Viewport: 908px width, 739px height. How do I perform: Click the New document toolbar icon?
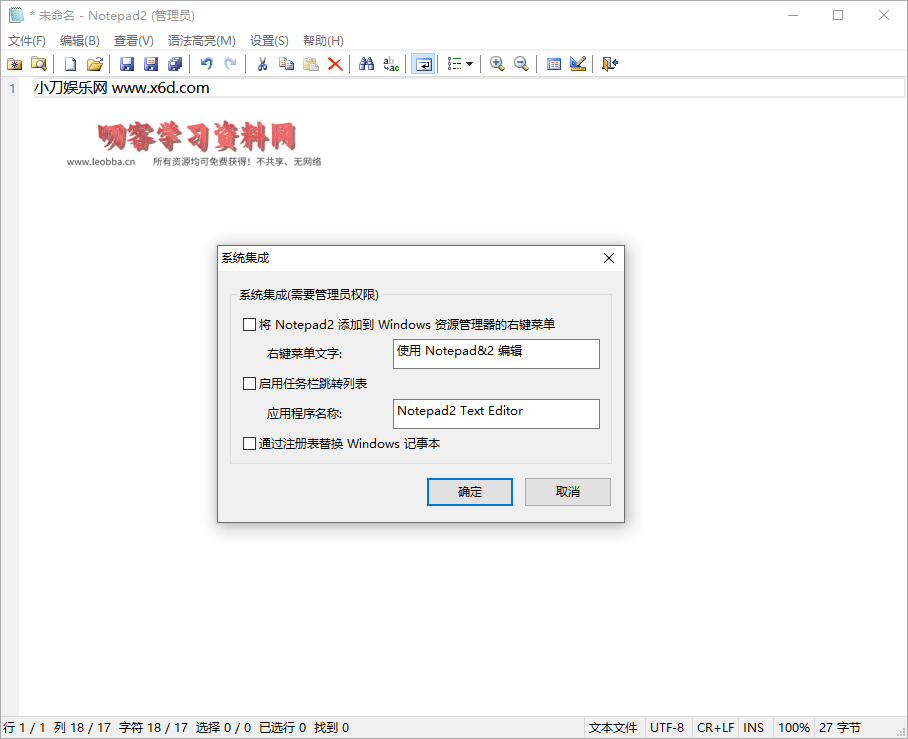coord(71,64)
